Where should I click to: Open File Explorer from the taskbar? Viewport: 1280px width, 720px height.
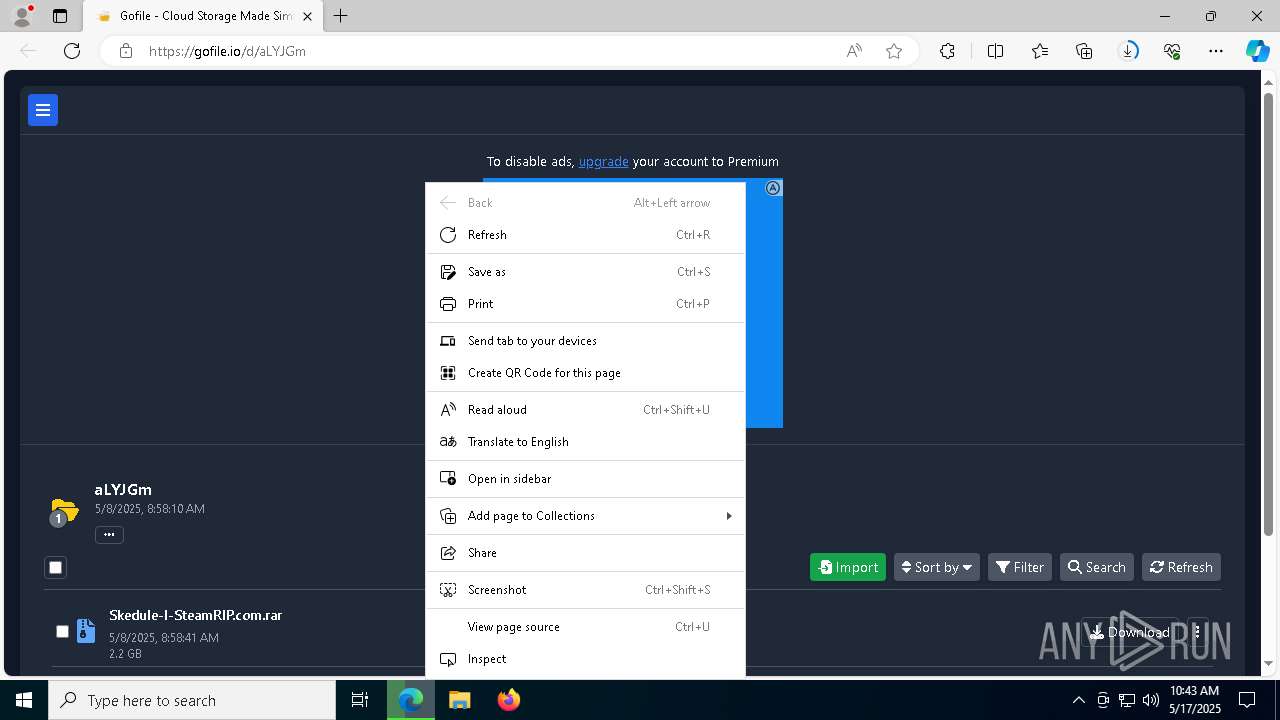[459, 700]
